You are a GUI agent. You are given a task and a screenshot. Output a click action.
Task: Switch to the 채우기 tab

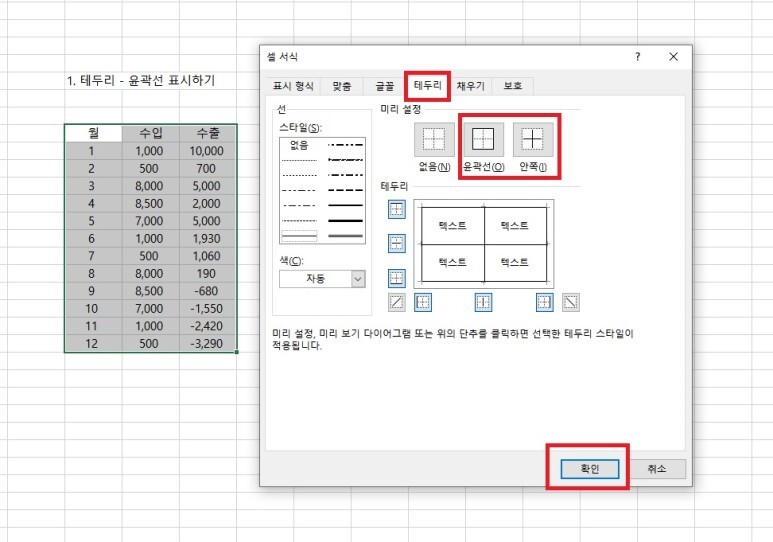pos(470,86)
